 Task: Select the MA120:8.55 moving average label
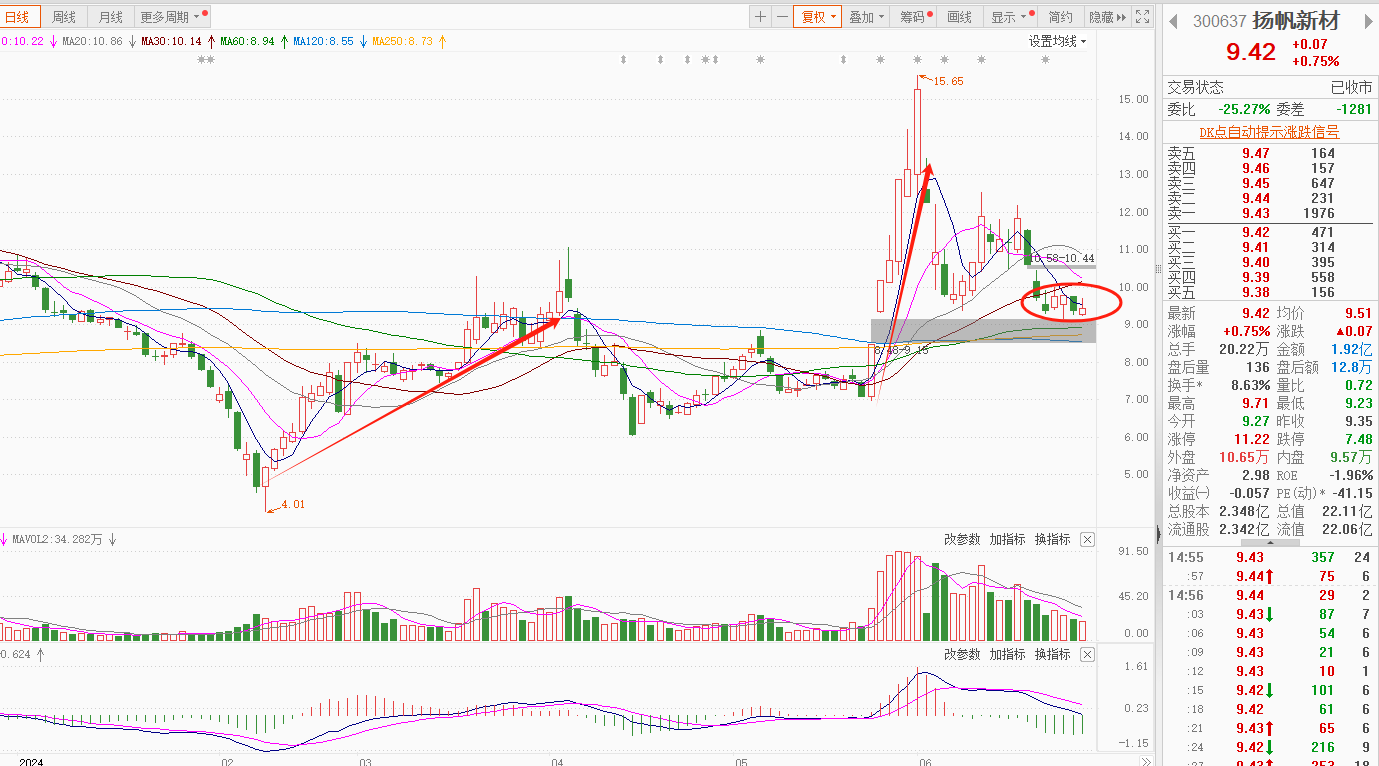coord(323,42)
